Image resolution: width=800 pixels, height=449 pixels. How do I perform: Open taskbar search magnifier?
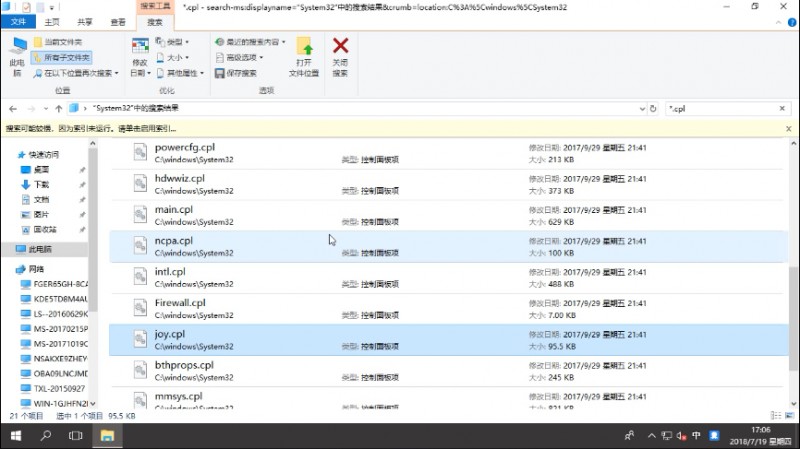click(46, 436)
